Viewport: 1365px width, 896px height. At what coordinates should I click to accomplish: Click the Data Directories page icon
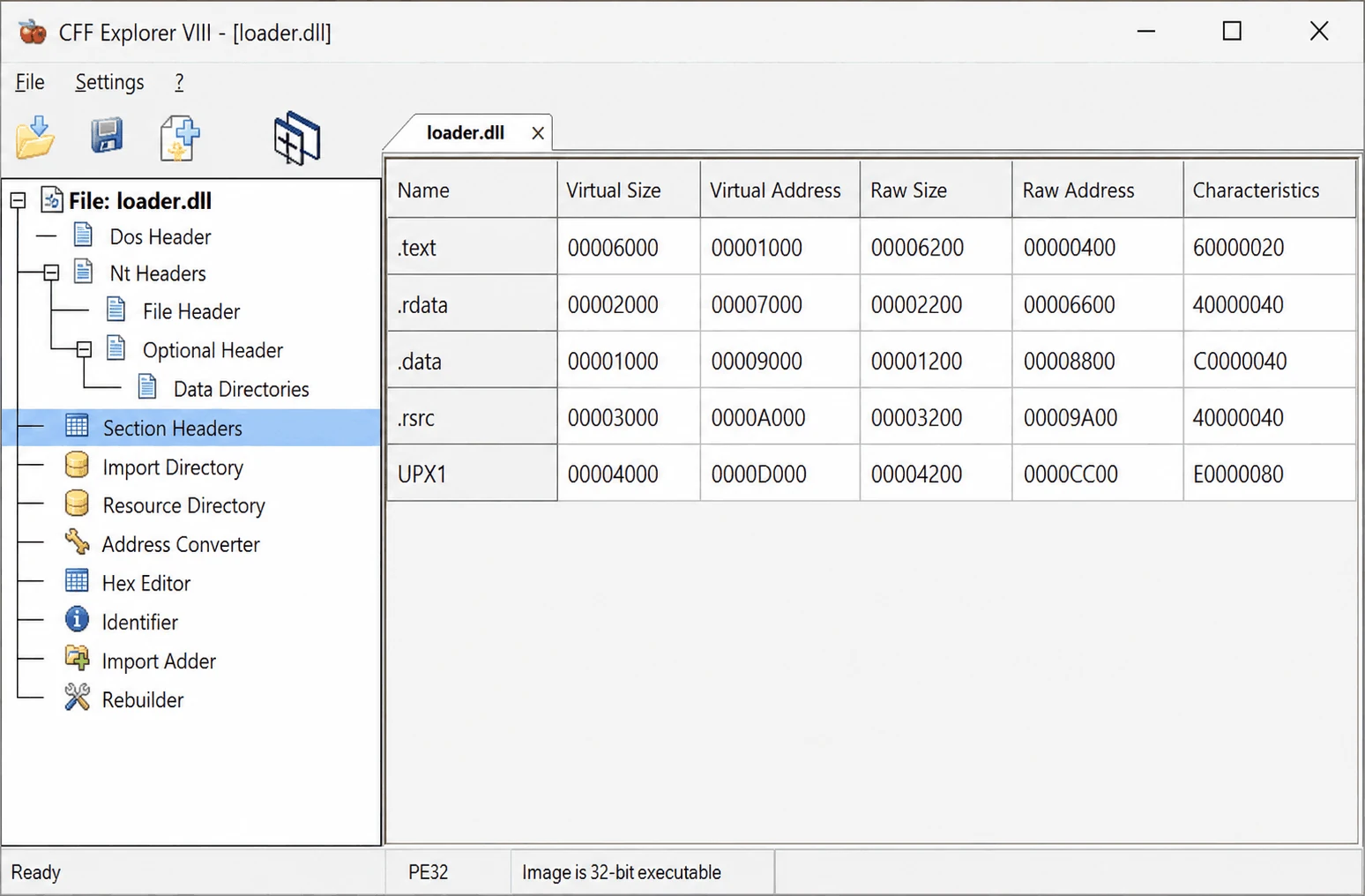pos(147,386)
